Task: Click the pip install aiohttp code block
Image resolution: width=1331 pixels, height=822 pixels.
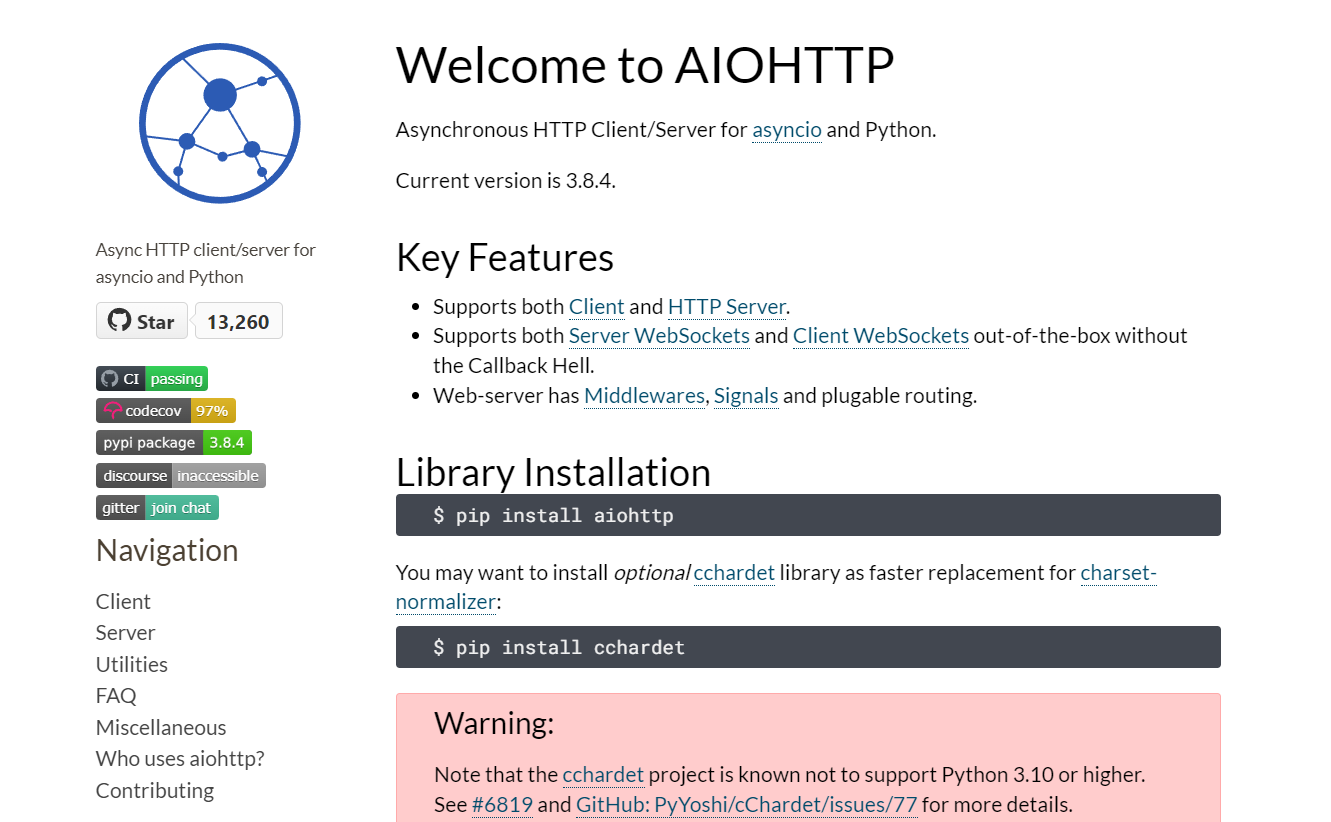Action: click(808, 515)
